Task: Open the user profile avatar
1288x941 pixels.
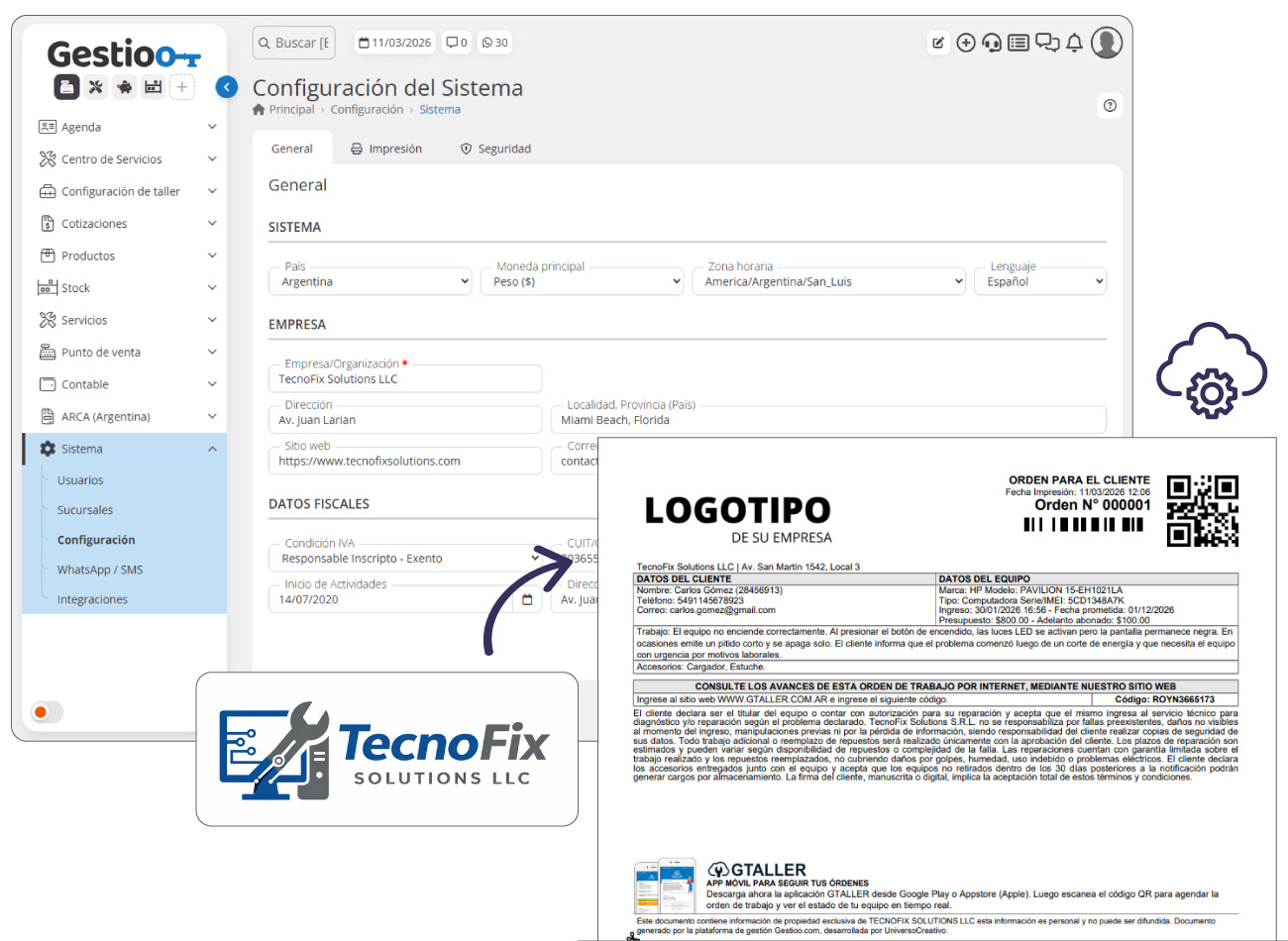Action: (1107, 43)
